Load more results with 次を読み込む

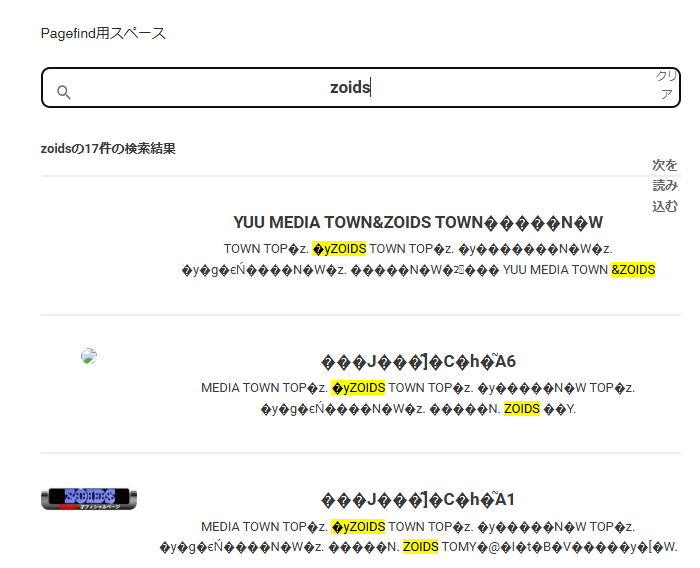click(x=665, y=186)
